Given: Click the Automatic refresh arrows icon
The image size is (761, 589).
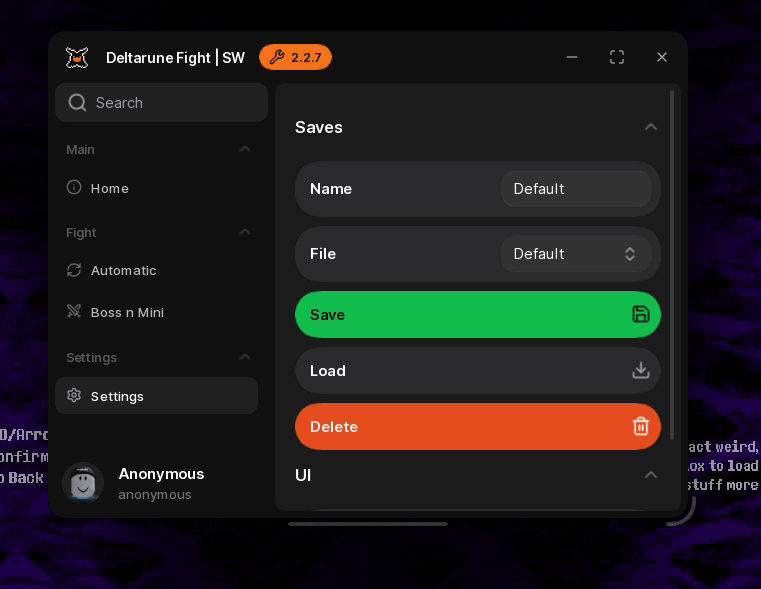Looking at the screenshot, I should pyautogui.click(x=74, y=270).
